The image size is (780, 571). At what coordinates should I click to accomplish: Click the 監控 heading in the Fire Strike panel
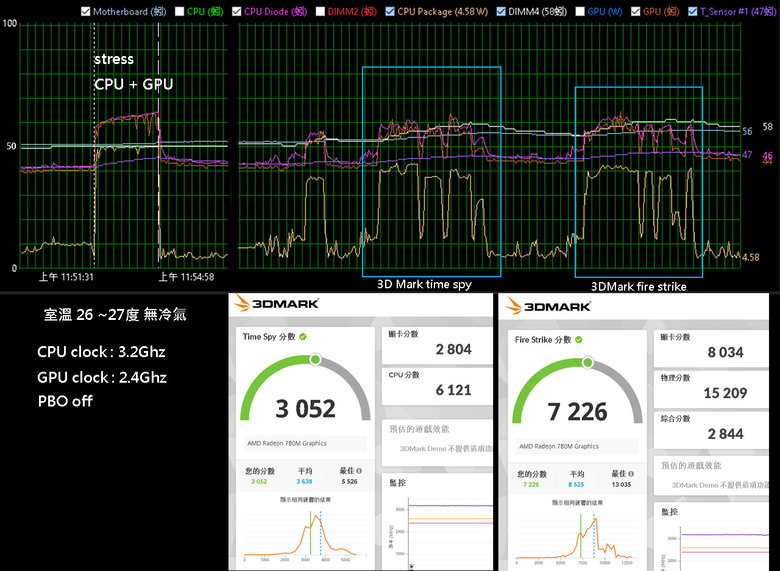[x=670, y=512]
